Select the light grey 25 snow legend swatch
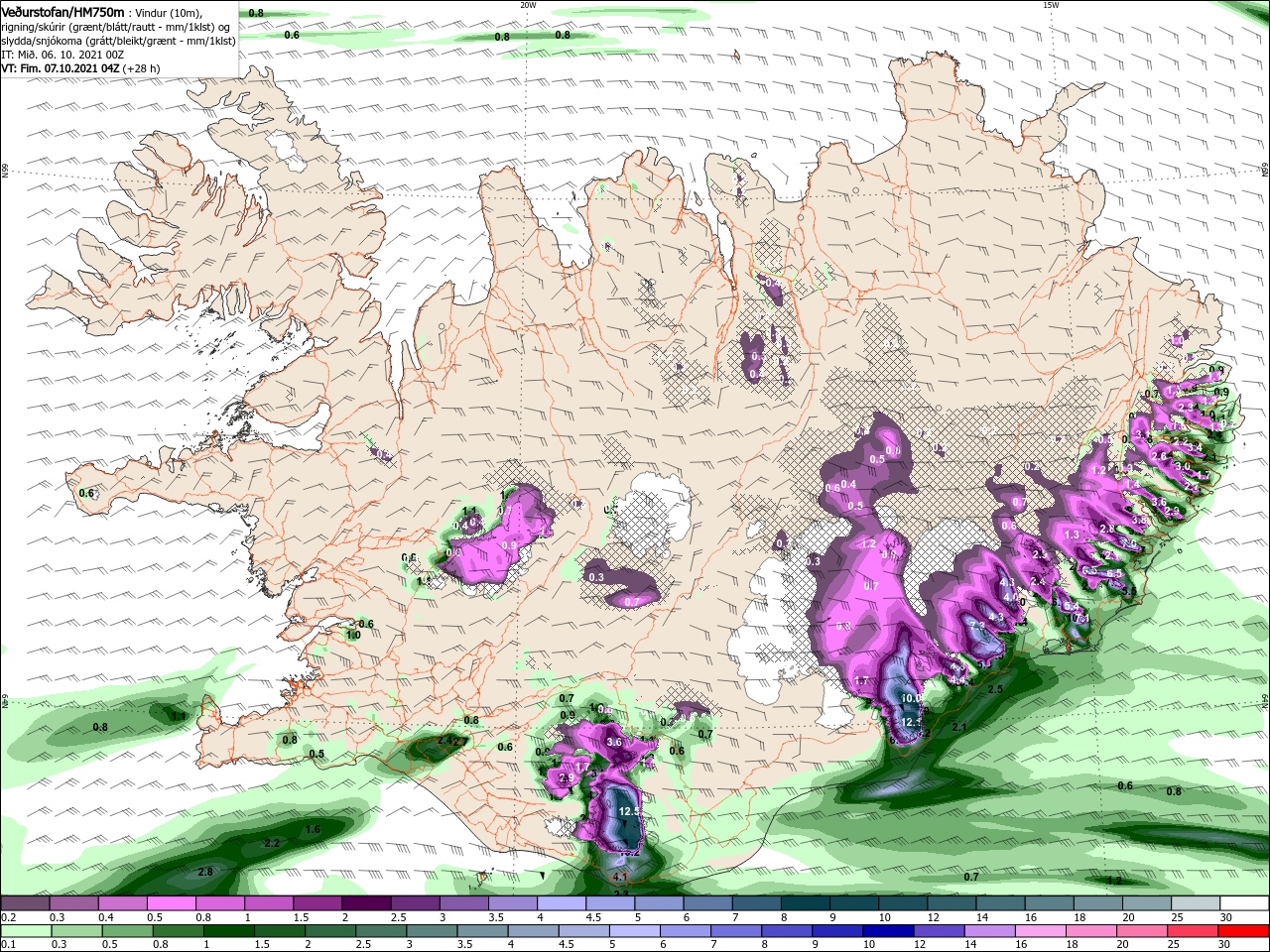The width and height of the screenshot is (1270, 952). (1197, 904)
